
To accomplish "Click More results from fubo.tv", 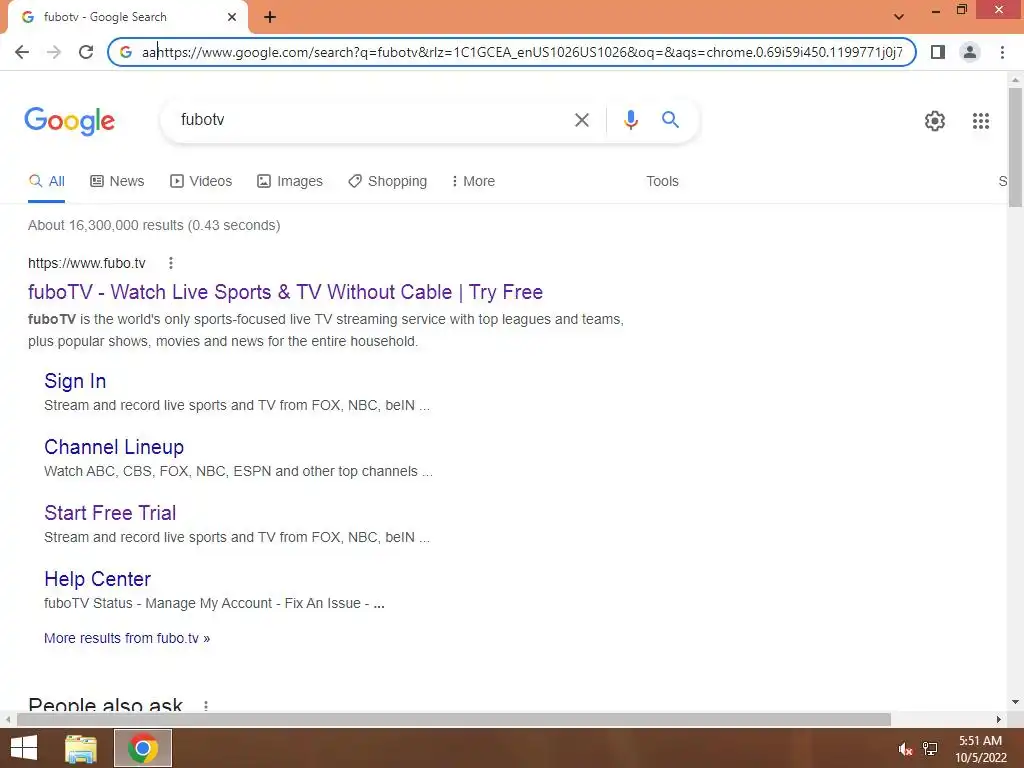I will [x=127, y=638].
